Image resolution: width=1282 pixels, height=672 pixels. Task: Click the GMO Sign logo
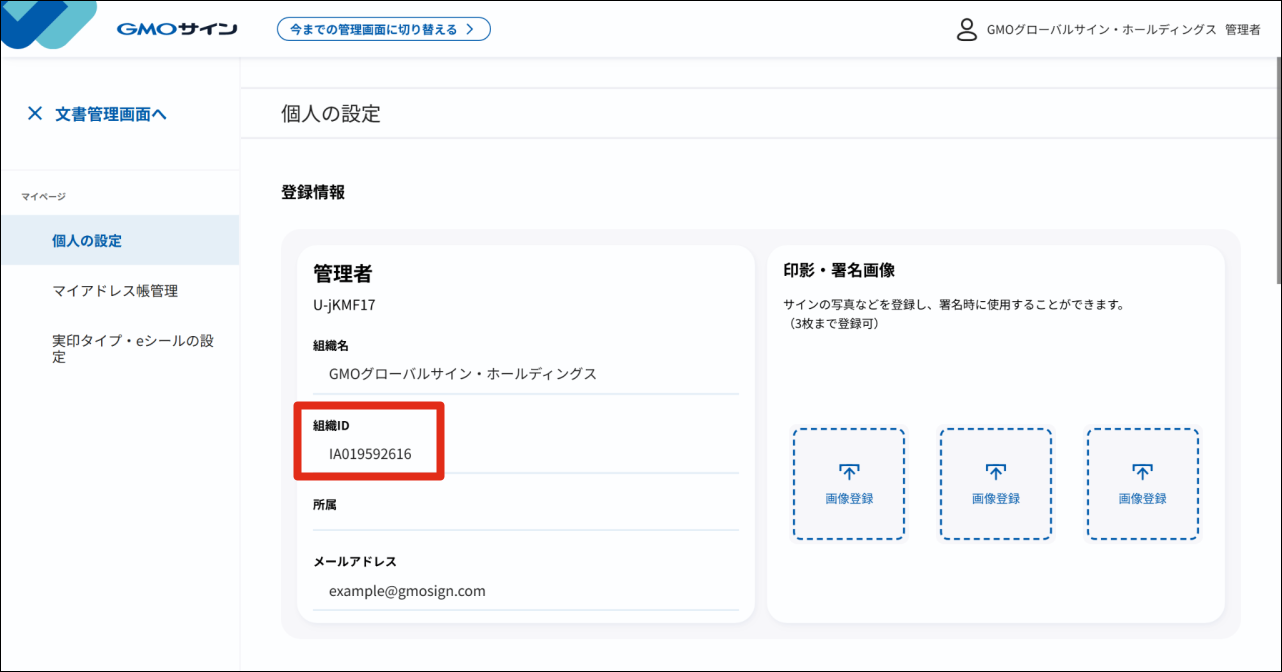coord(177,29)
